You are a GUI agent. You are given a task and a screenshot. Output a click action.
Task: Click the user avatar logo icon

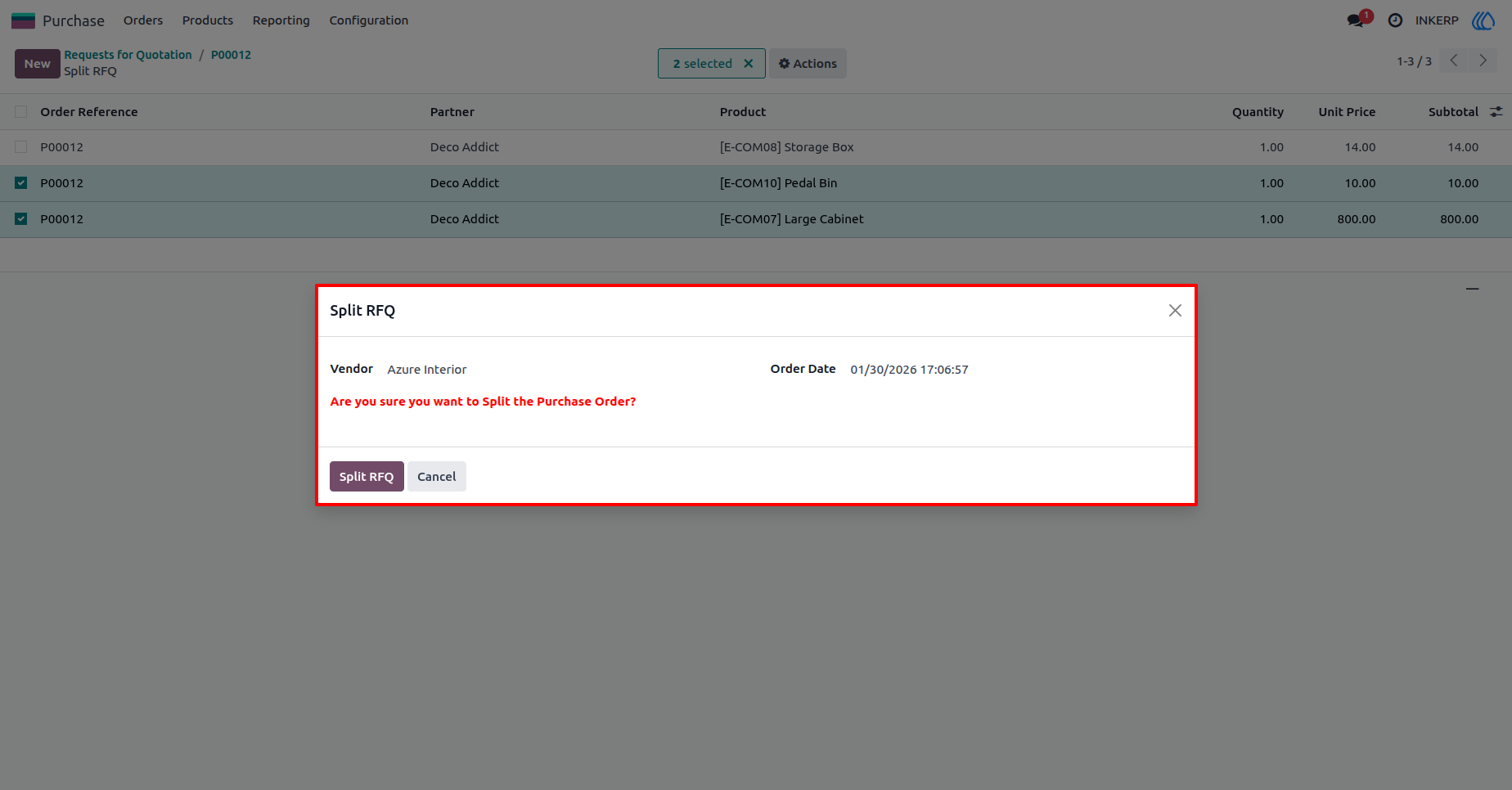(1483, 20)
